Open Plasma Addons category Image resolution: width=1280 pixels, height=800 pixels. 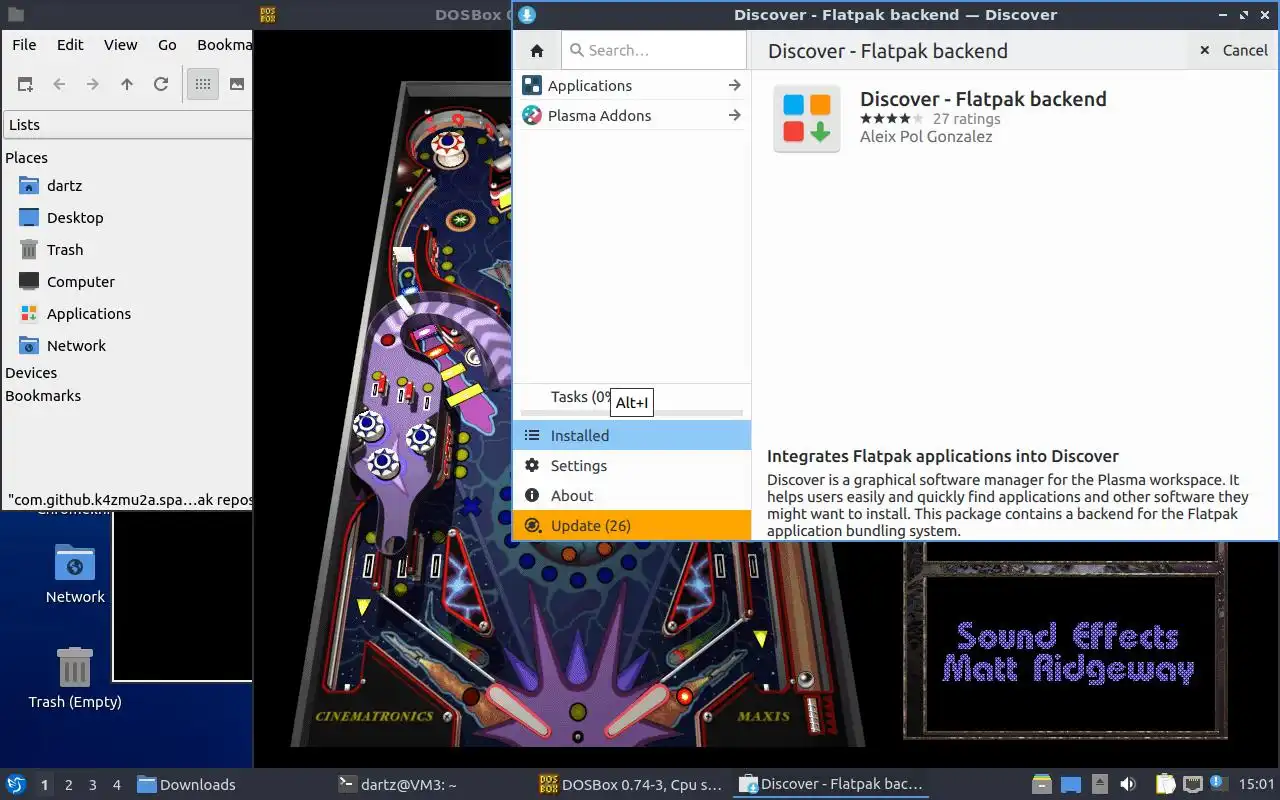[x=632, y=116]
